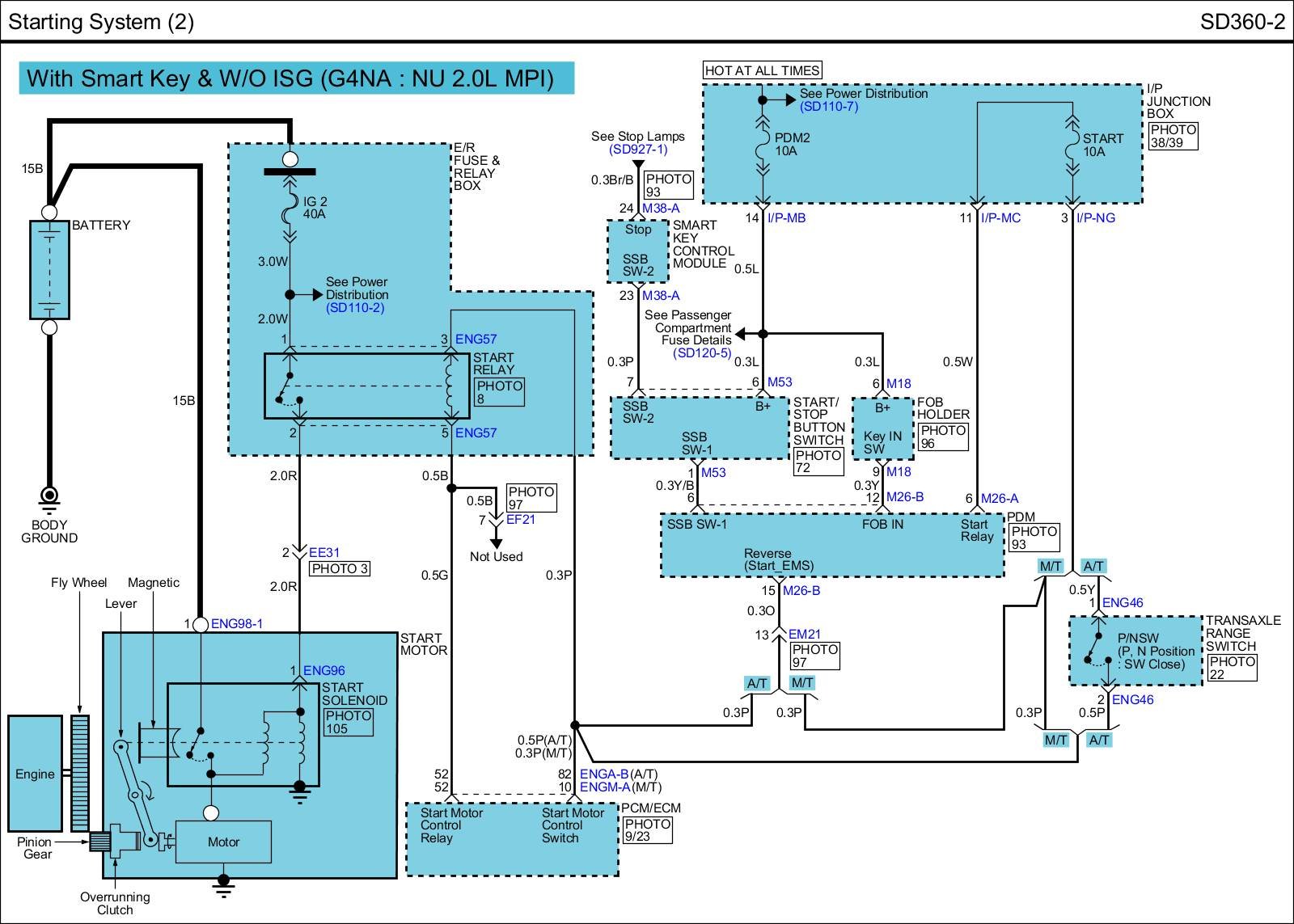Image resolution: width=1294 pixels, height=924 pixels.
Task: Open the SD110-7 power distribution link
Action: [828, 107]
